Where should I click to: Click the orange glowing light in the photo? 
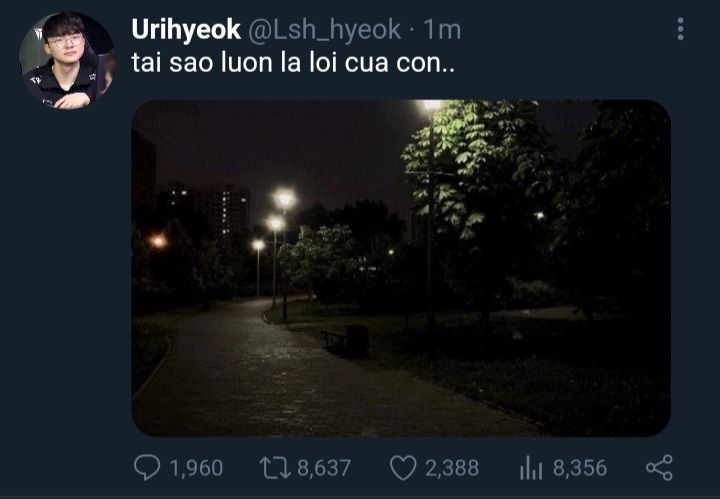click(x=158, y=241)
